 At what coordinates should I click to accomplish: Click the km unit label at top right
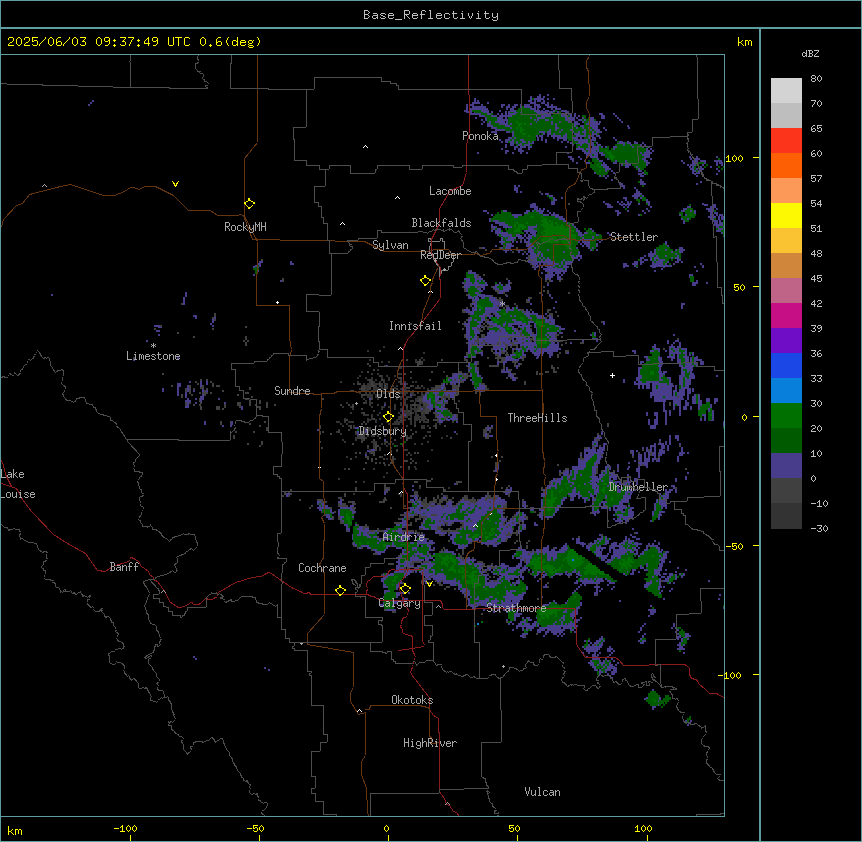tap(745, 42)
